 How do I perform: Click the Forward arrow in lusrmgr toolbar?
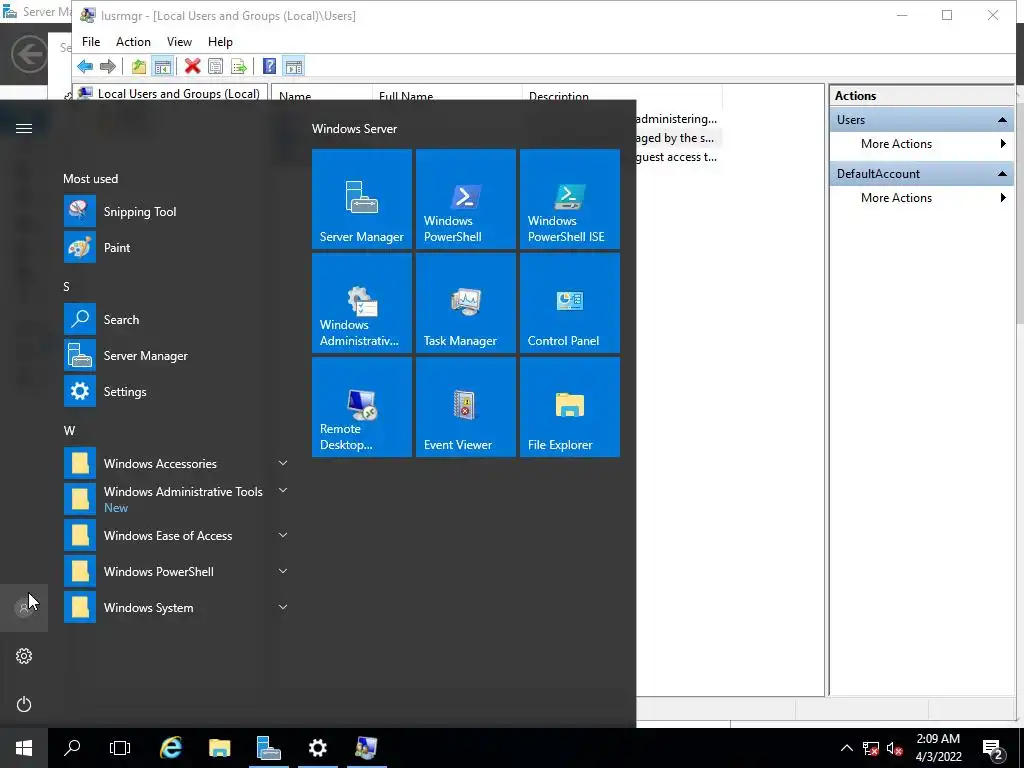108,66
